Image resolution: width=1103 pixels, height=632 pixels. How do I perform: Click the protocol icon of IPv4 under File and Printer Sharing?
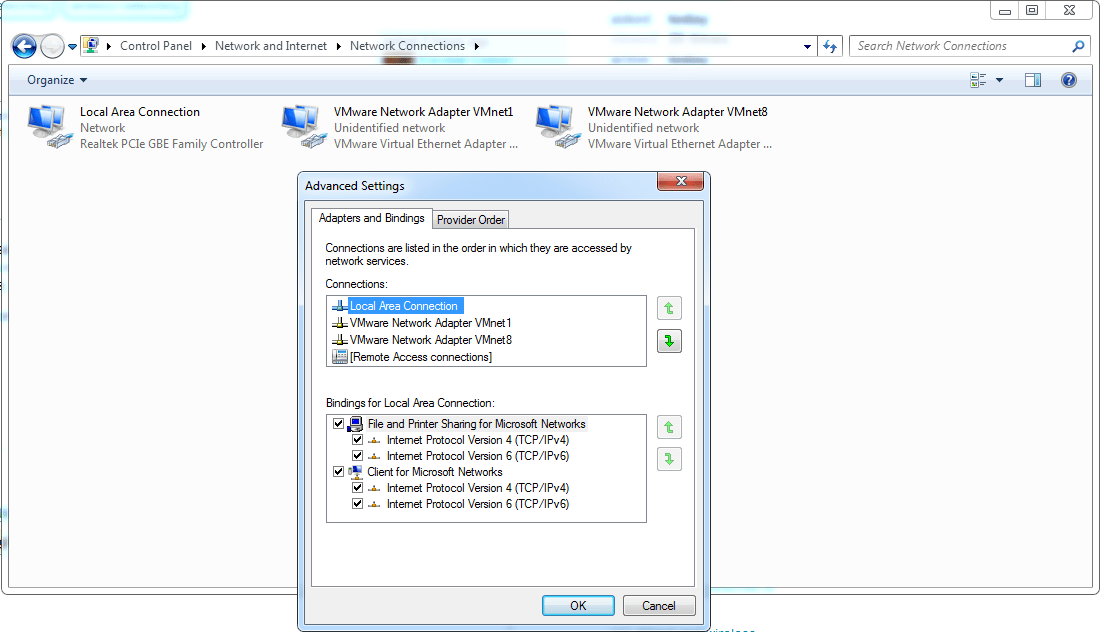tap(374, 441)
